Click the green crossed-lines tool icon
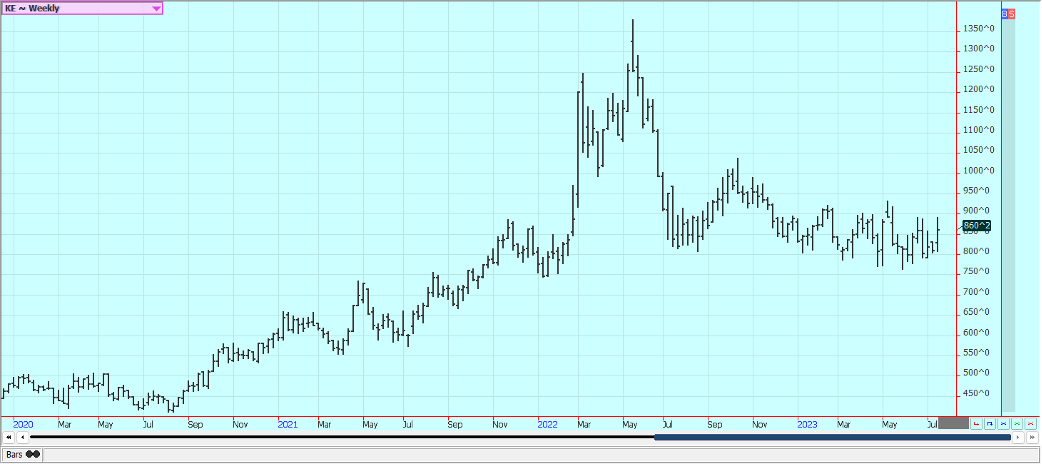Image resolution: width=1042 pixels, height=464 pixels. [x=1017, y=423]
